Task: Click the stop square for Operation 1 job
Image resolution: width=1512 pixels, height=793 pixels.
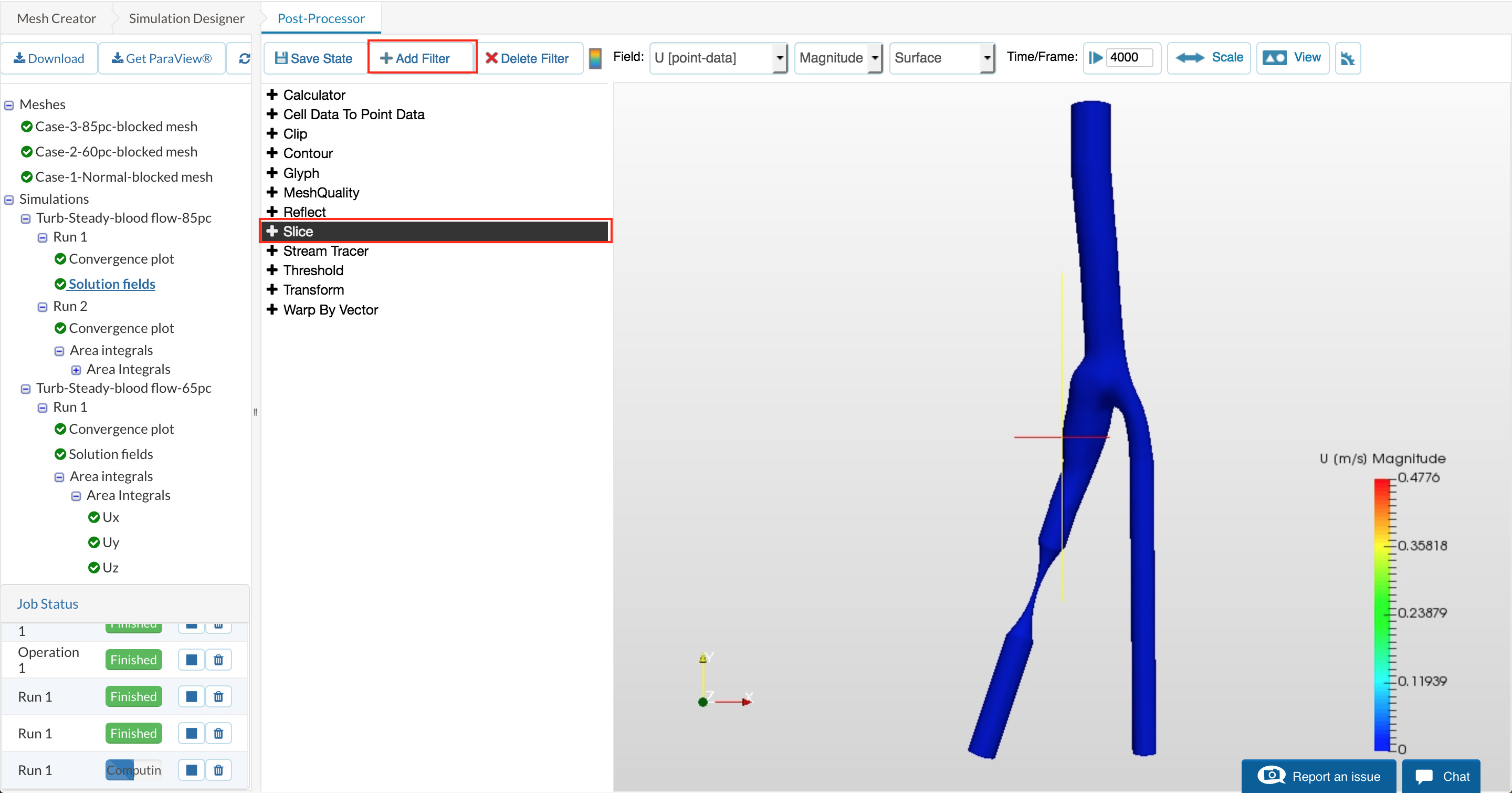Action: click(191, 660)
